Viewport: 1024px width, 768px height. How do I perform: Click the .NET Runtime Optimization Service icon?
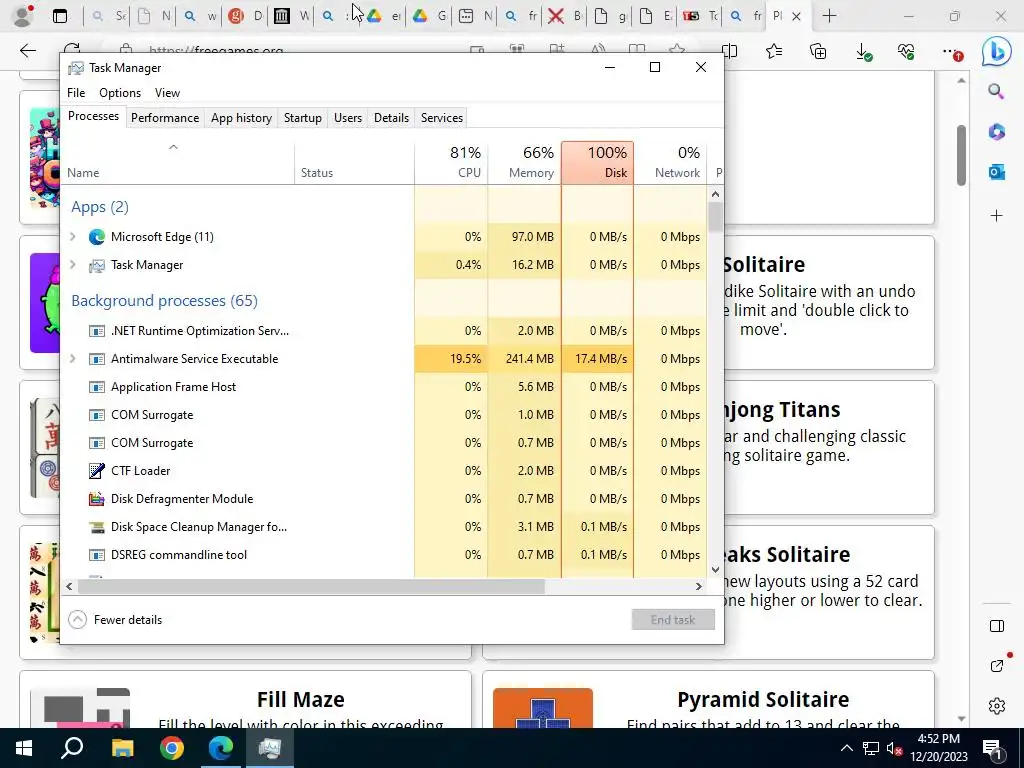point(97,331)
